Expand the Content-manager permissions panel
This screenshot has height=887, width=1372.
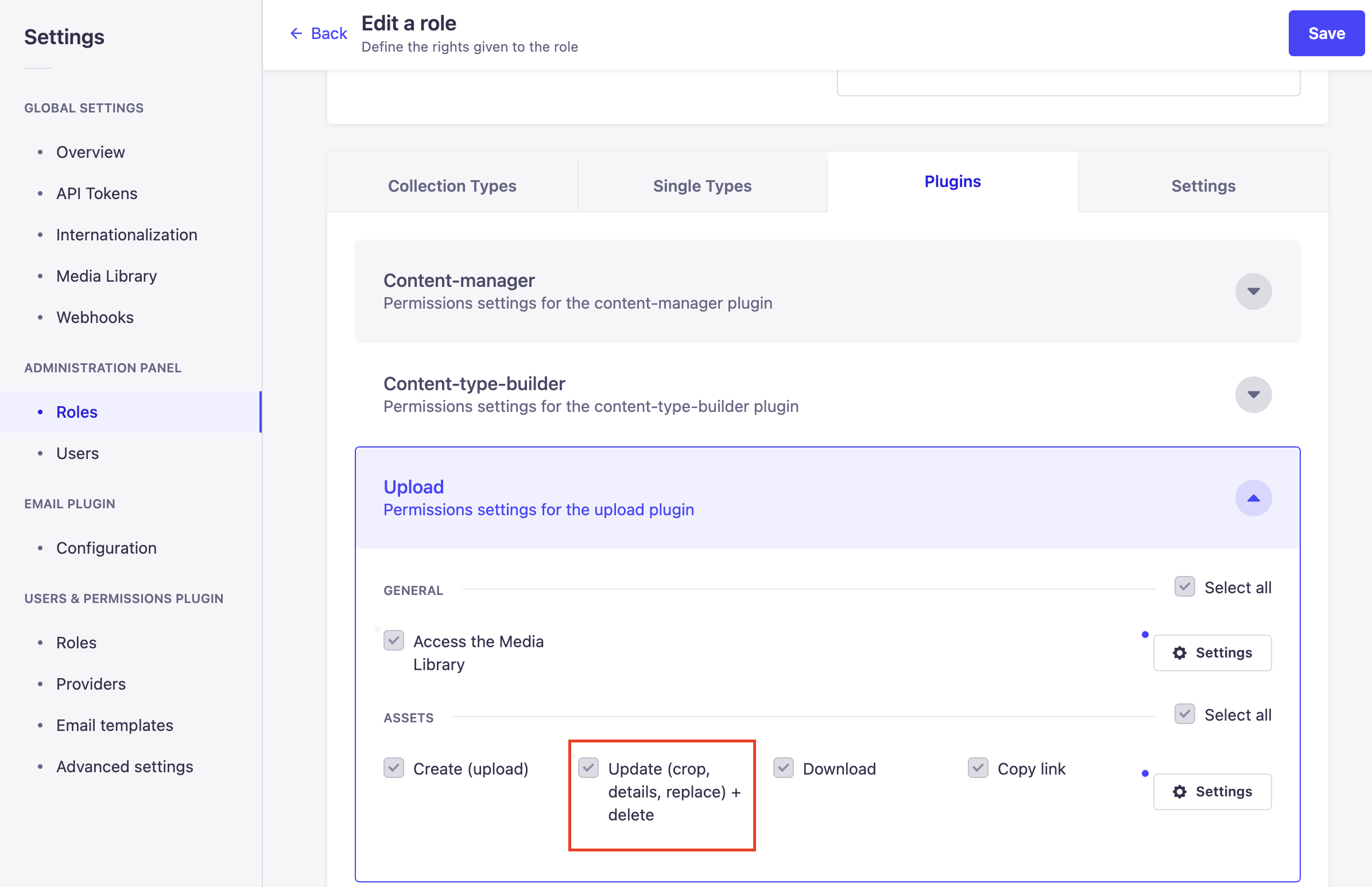pyautogui.click(x=1253, y=291)
